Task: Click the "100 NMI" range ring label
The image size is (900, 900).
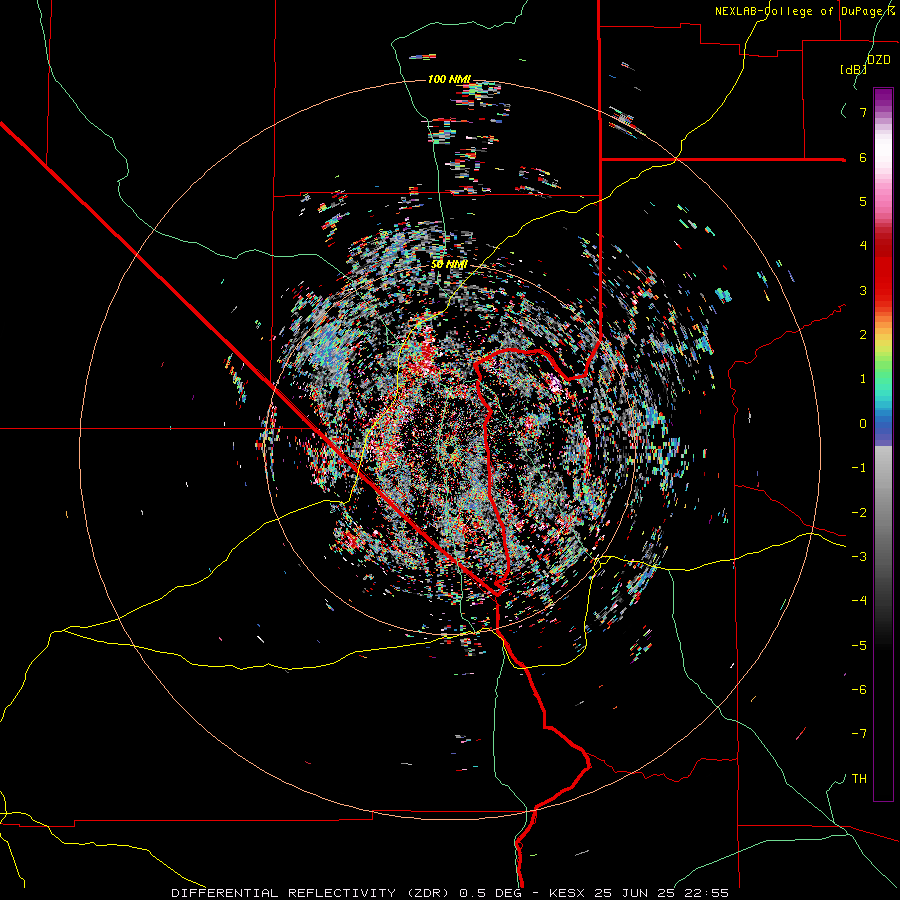Action: (449, 79)
